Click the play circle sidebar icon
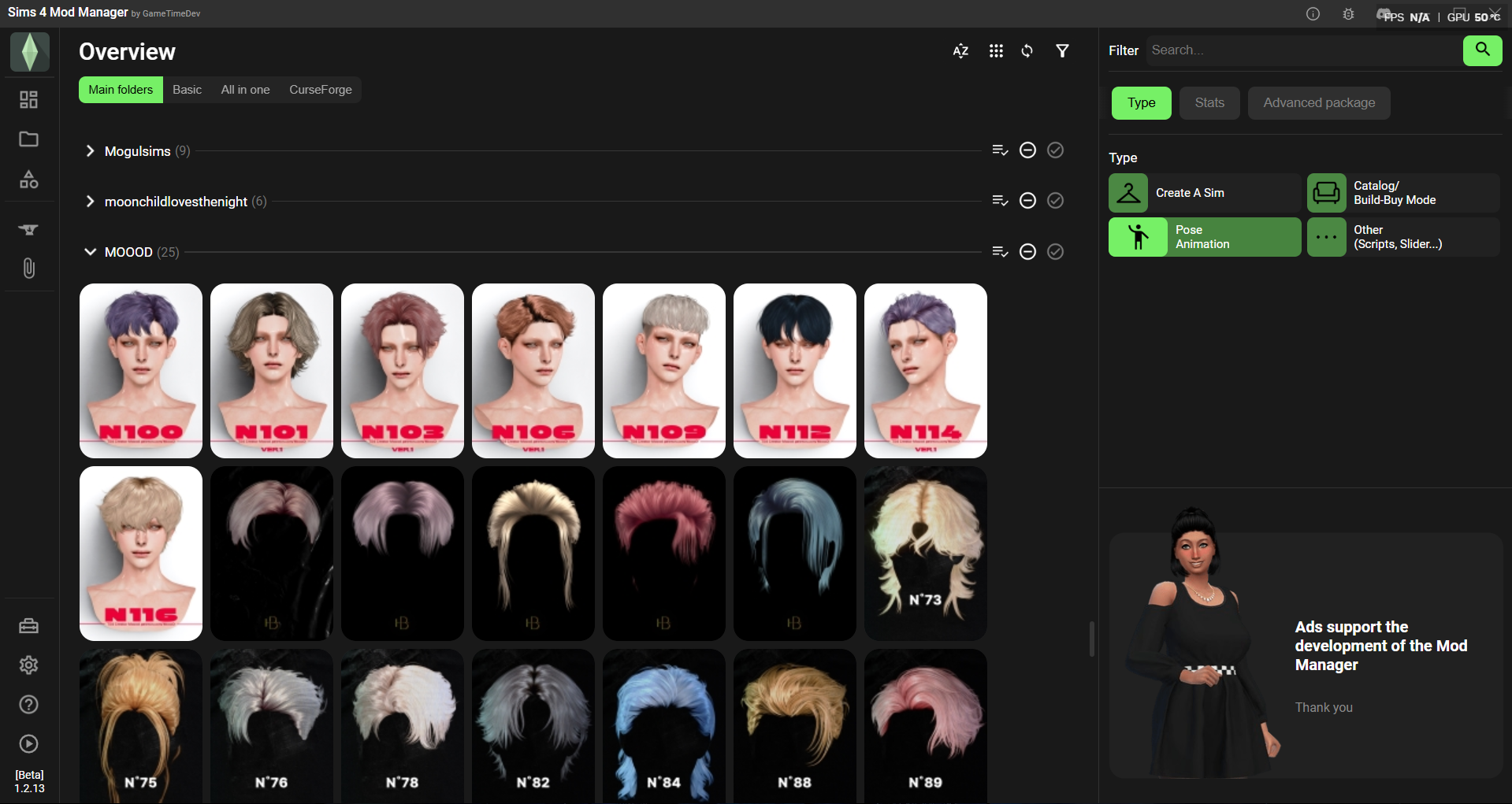 click(29, 744)
